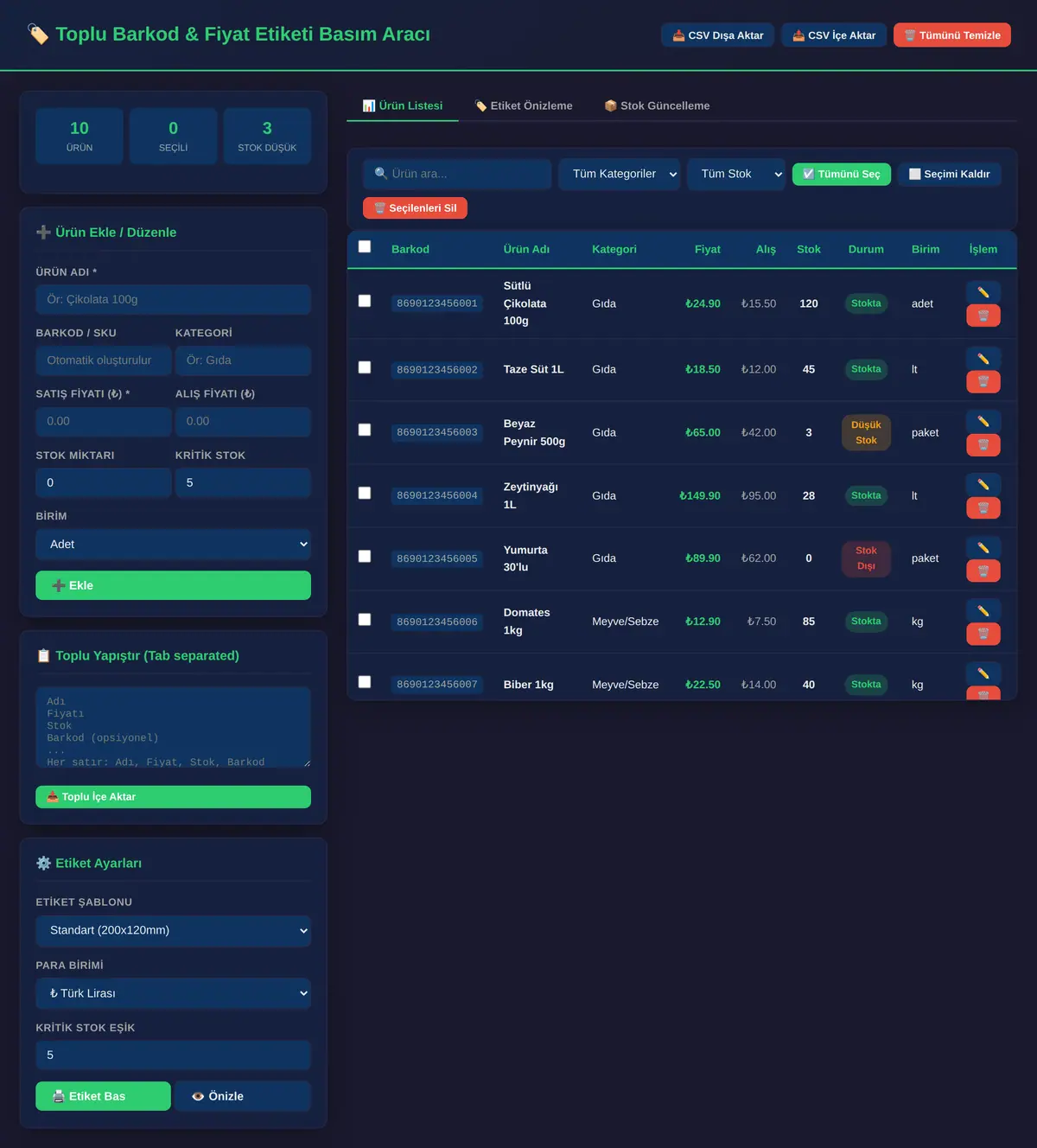Click the CSV Dışa Aktar button

[x=717, y=35]
